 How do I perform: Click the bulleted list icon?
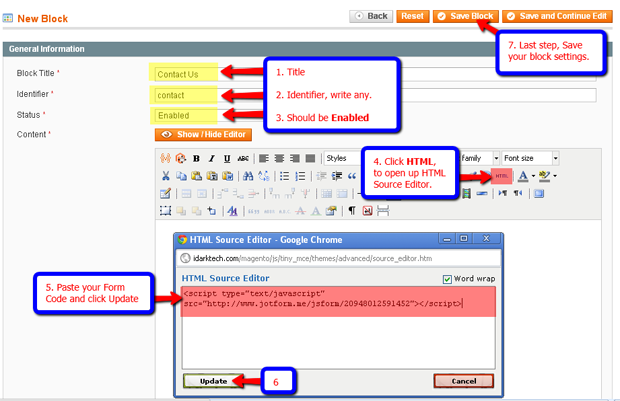coord(285,176)
